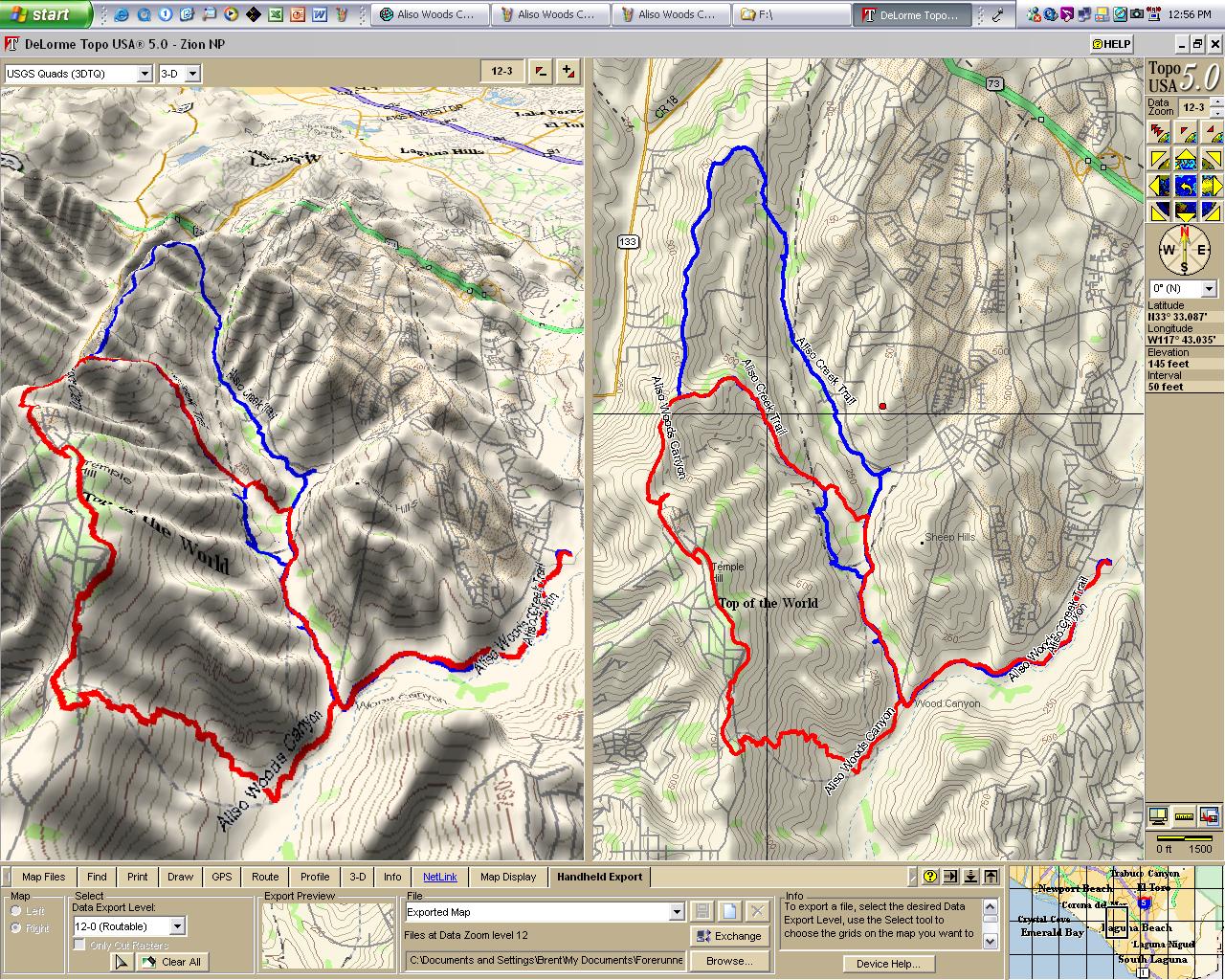Image resolution: width=1225 pixels, height=980 pixels.
Task: Pan map north with up arrow
Action: point(1186,160)
